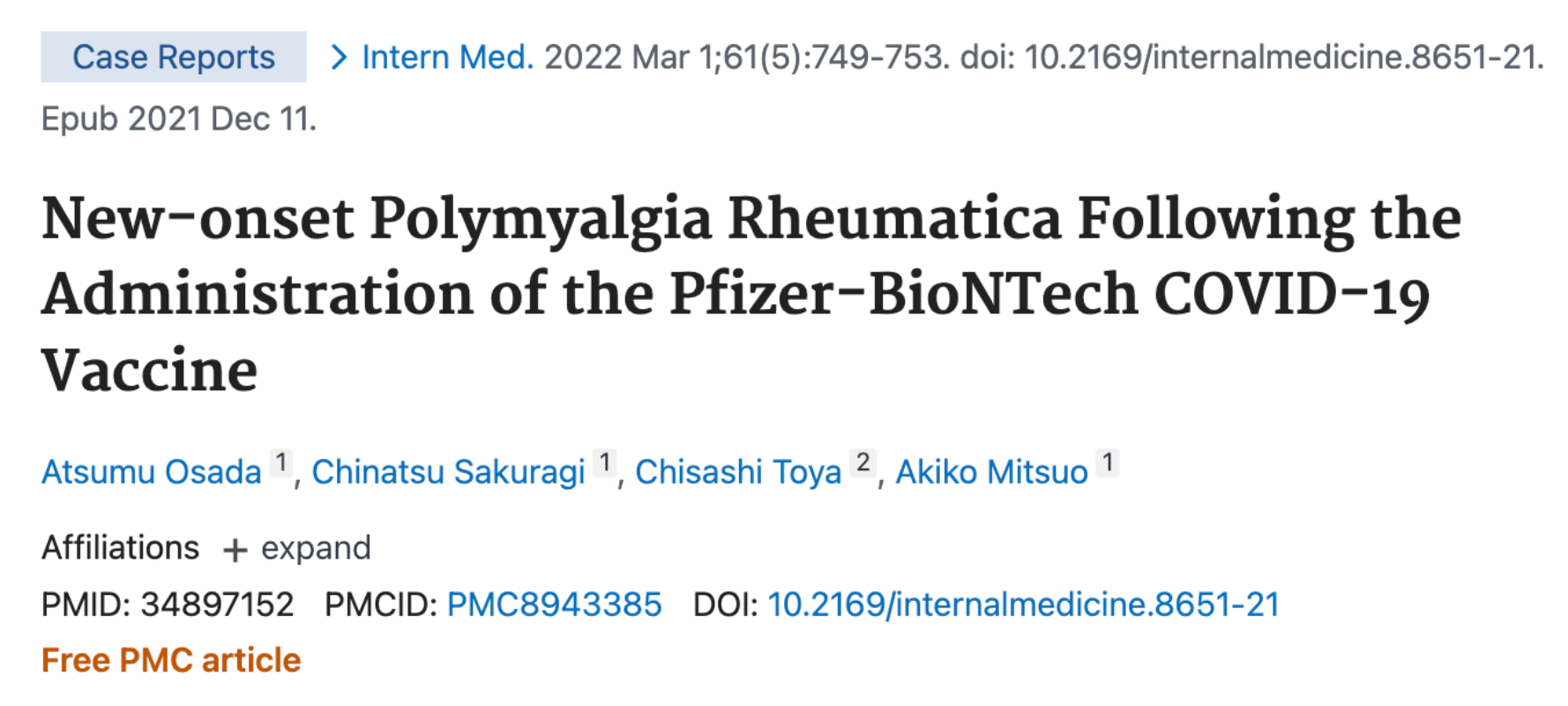
Task: Click affiliation superscript 1 after Atsumu Osada
Action: tap(280, 462)
